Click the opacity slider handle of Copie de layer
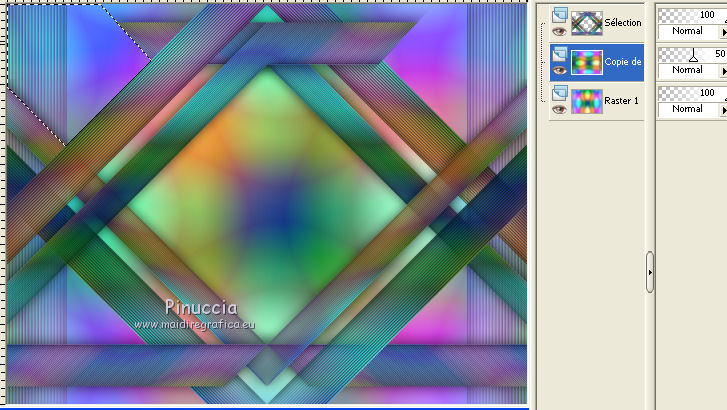727x410 pixels. point(693,56)
